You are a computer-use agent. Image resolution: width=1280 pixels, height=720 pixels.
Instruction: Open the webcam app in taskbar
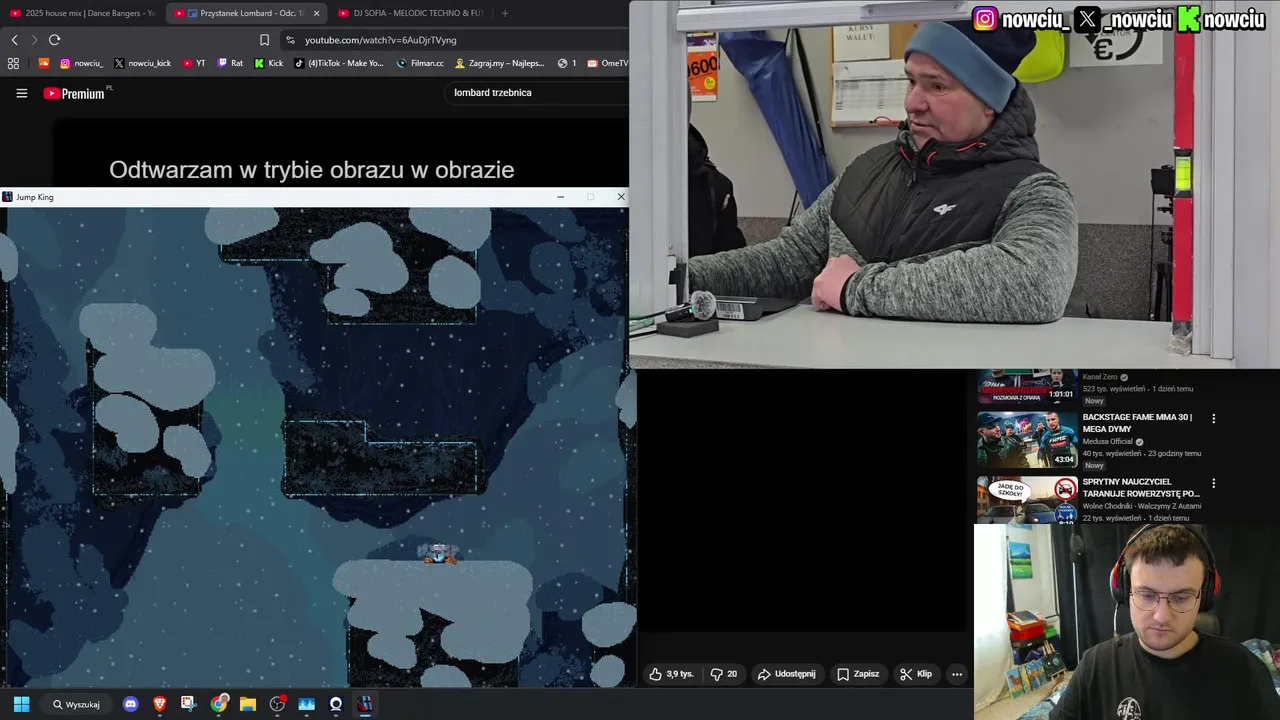click(x=336, y=704)
